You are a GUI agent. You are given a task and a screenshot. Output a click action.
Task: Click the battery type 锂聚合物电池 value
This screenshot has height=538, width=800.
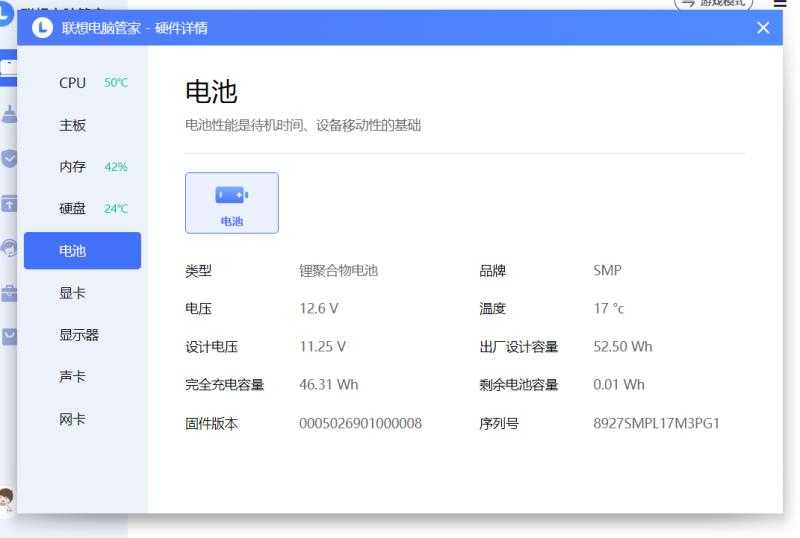point(338,271)
